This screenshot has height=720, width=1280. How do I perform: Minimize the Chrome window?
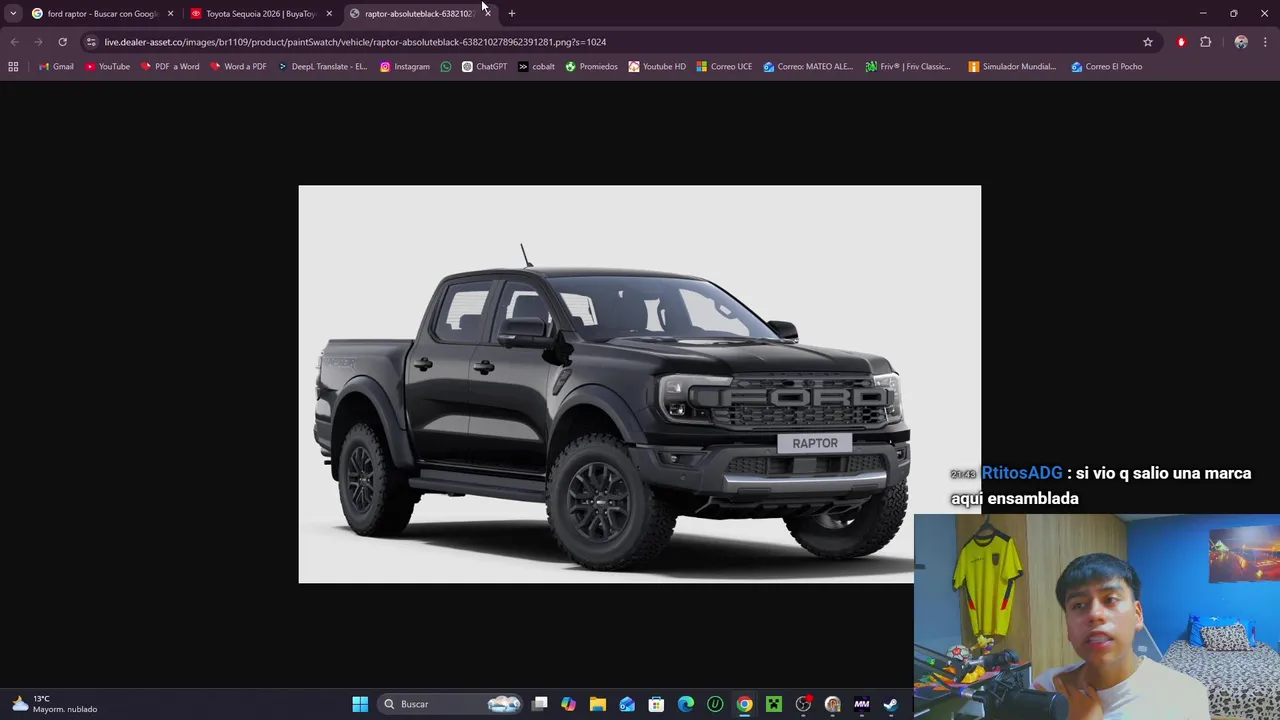click(1203, 14)
